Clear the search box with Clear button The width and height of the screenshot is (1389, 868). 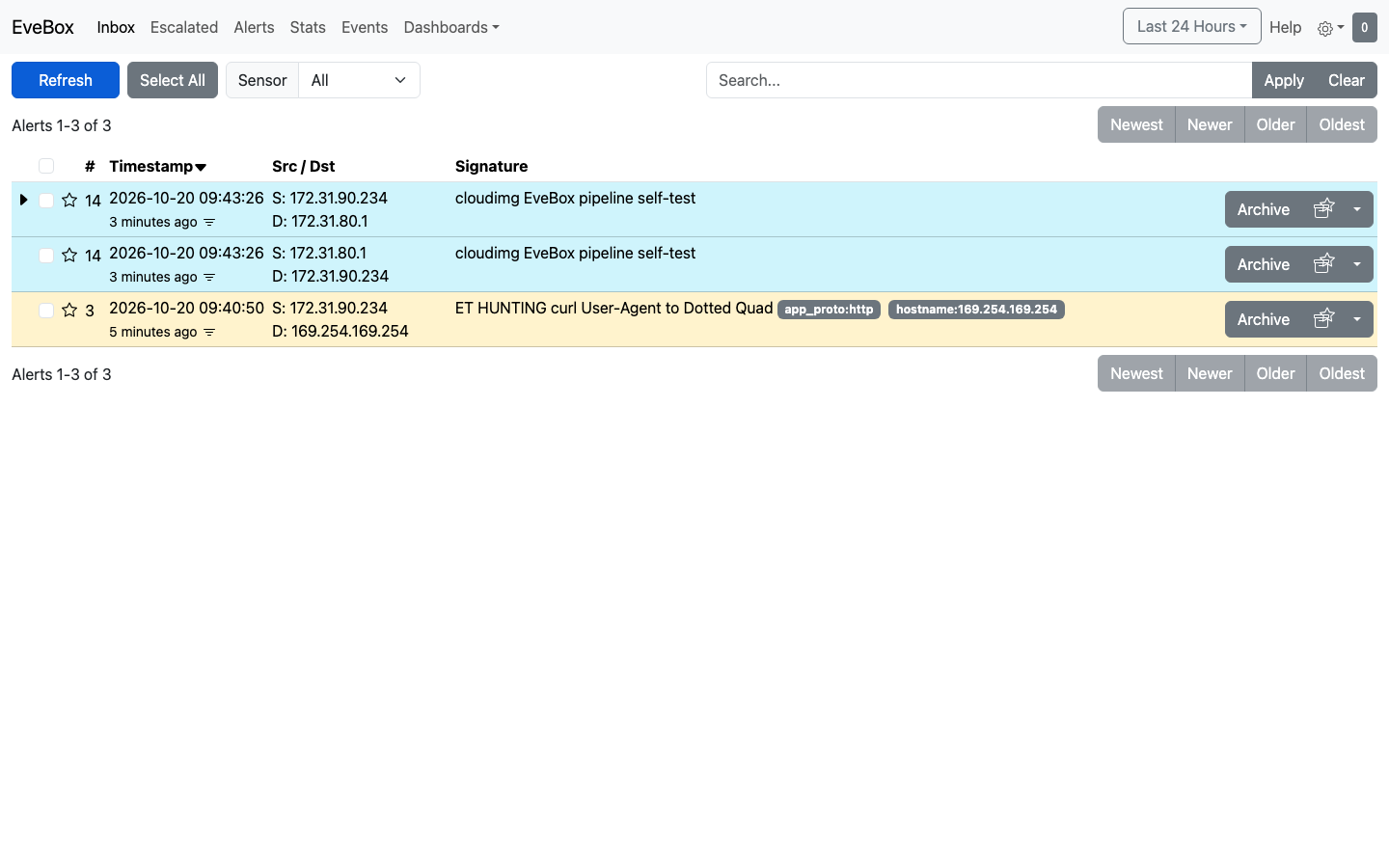coord(1347,80)
